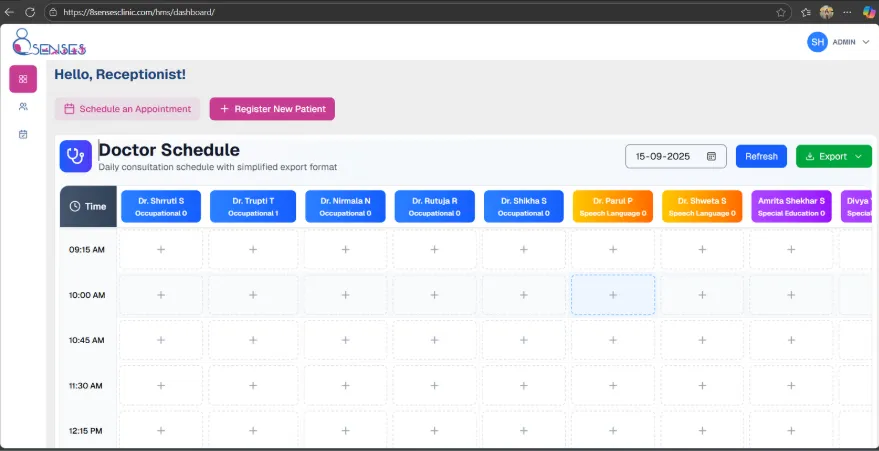
Task: Click the 10:45 AM time label
Action: pos(87,340)
